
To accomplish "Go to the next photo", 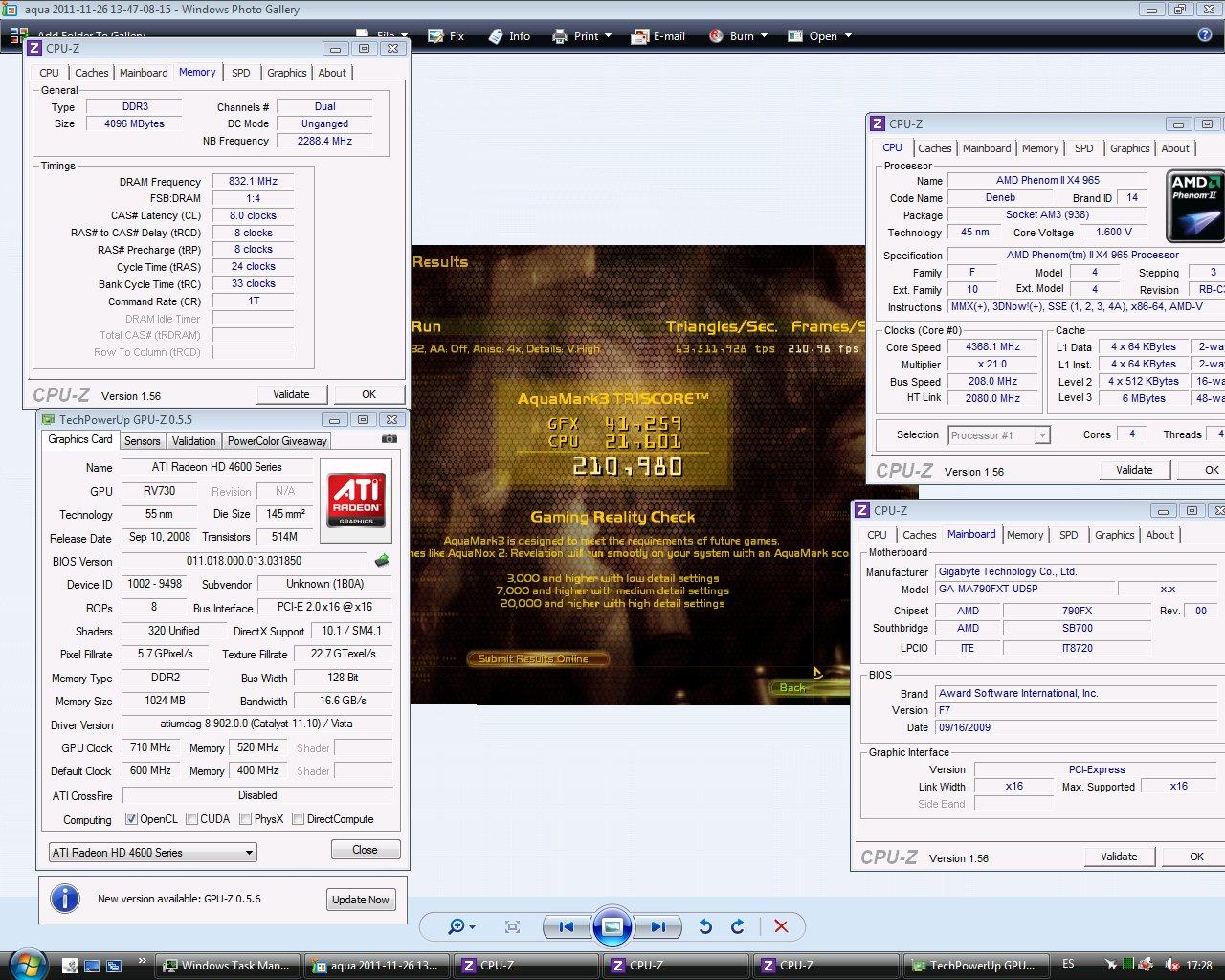I will pyautogui.click(x=658, y=926).
